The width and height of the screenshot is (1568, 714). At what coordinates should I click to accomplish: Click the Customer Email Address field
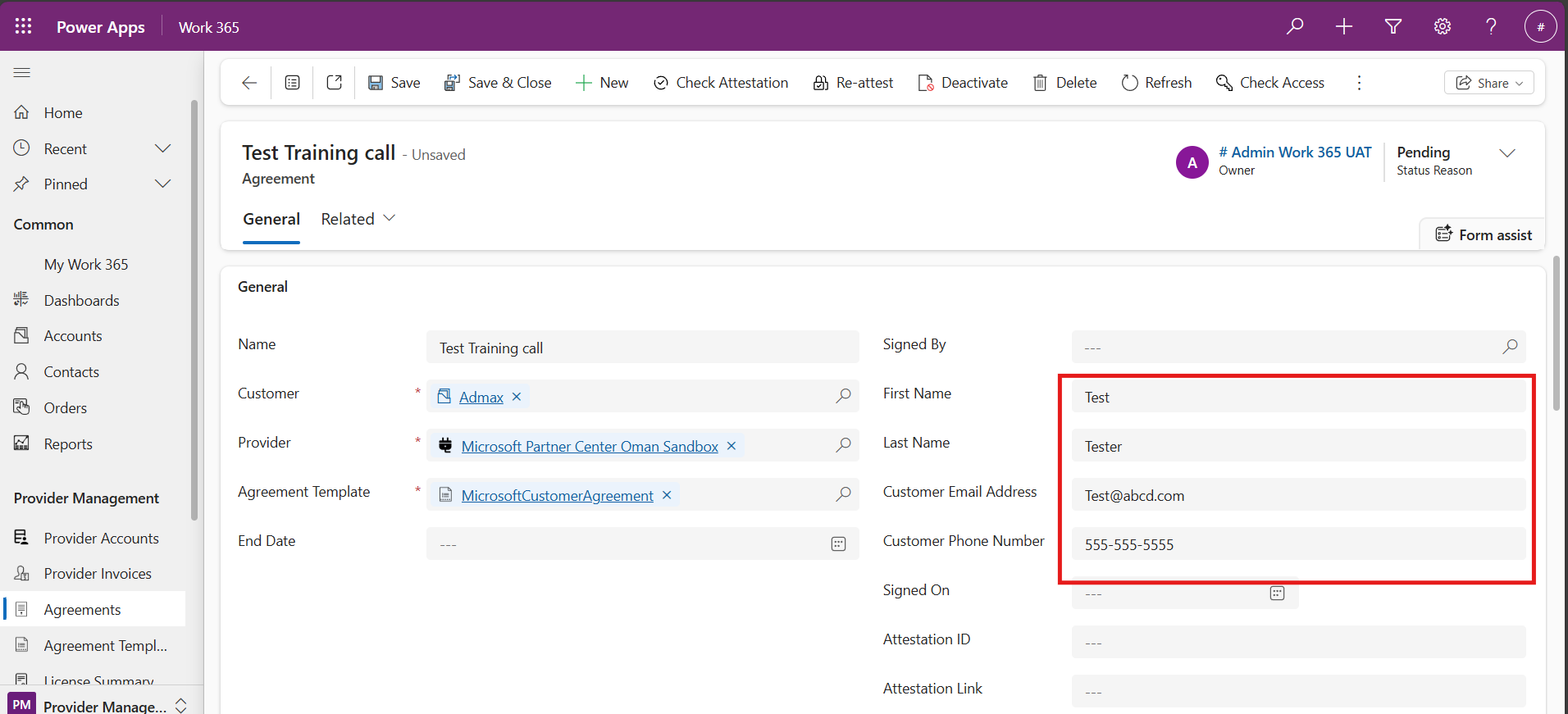click(x=1297, y=495)
